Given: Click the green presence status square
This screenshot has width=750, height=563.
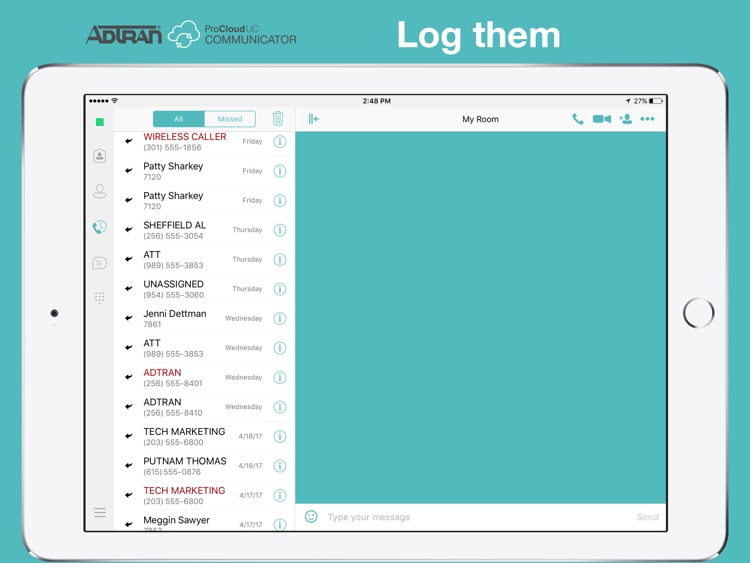Looking at the screenshot, I should 99,122.
